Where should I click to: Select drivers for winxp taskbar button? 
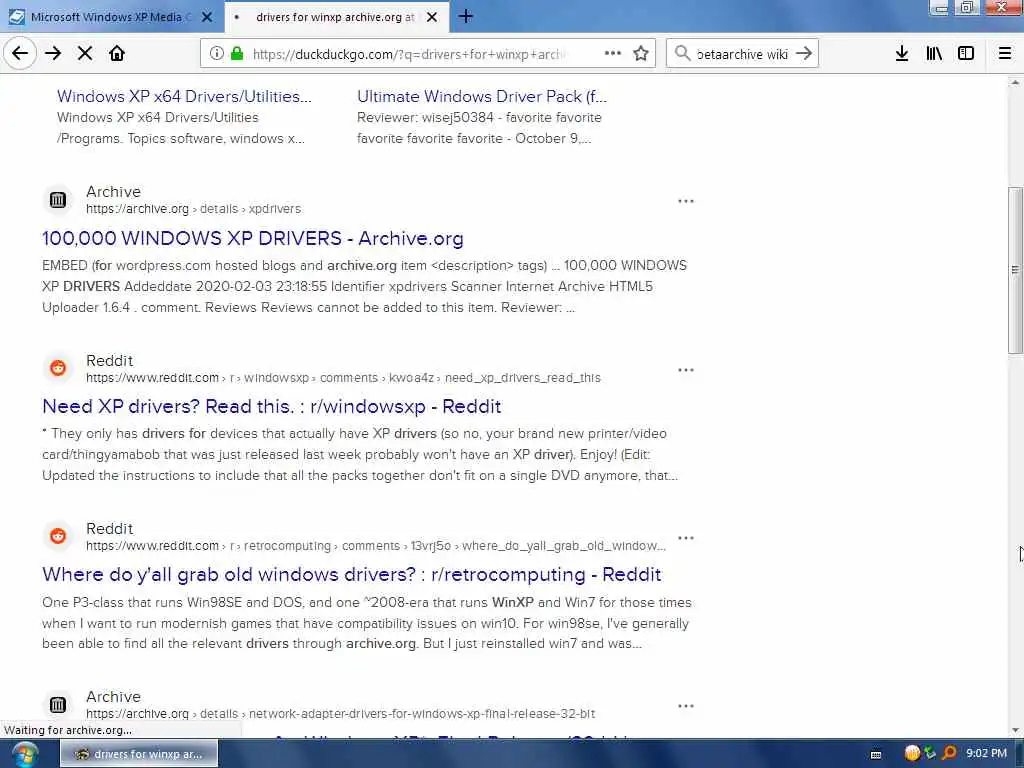coord(139,754)
